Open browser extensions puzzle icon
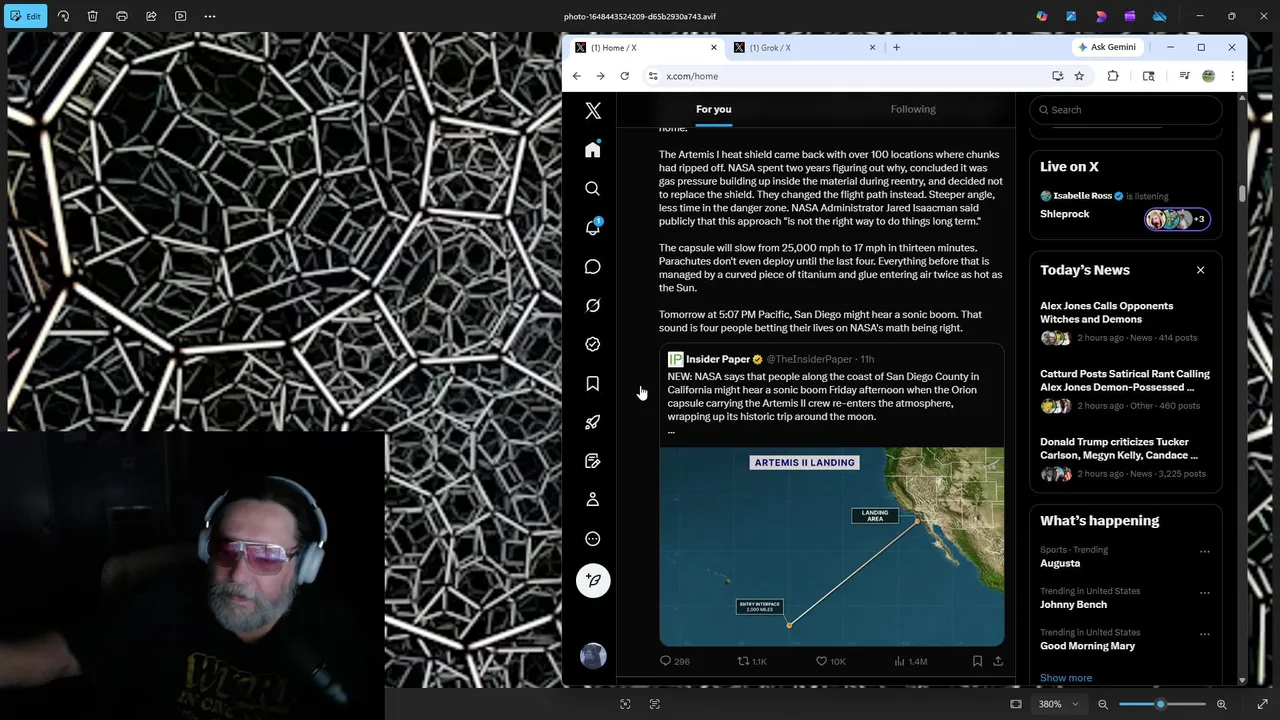The height and width of the screenshot is (720, 1280). 1112,76
